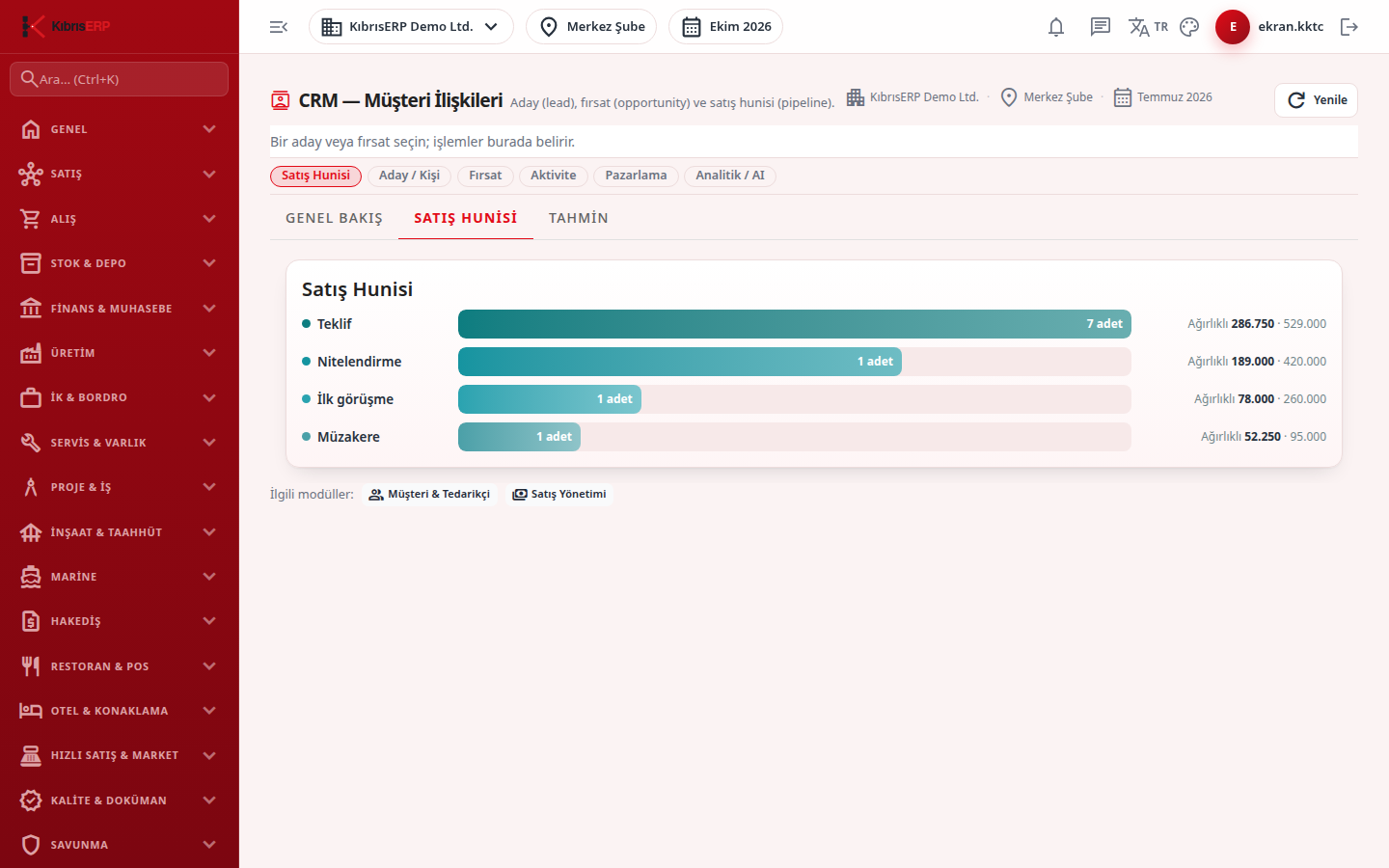Image resolution: width=1389 pixels, height=868 pixels.
Task: Open the Müşteri & Tedarikçi module link
Action: [429, 495]
